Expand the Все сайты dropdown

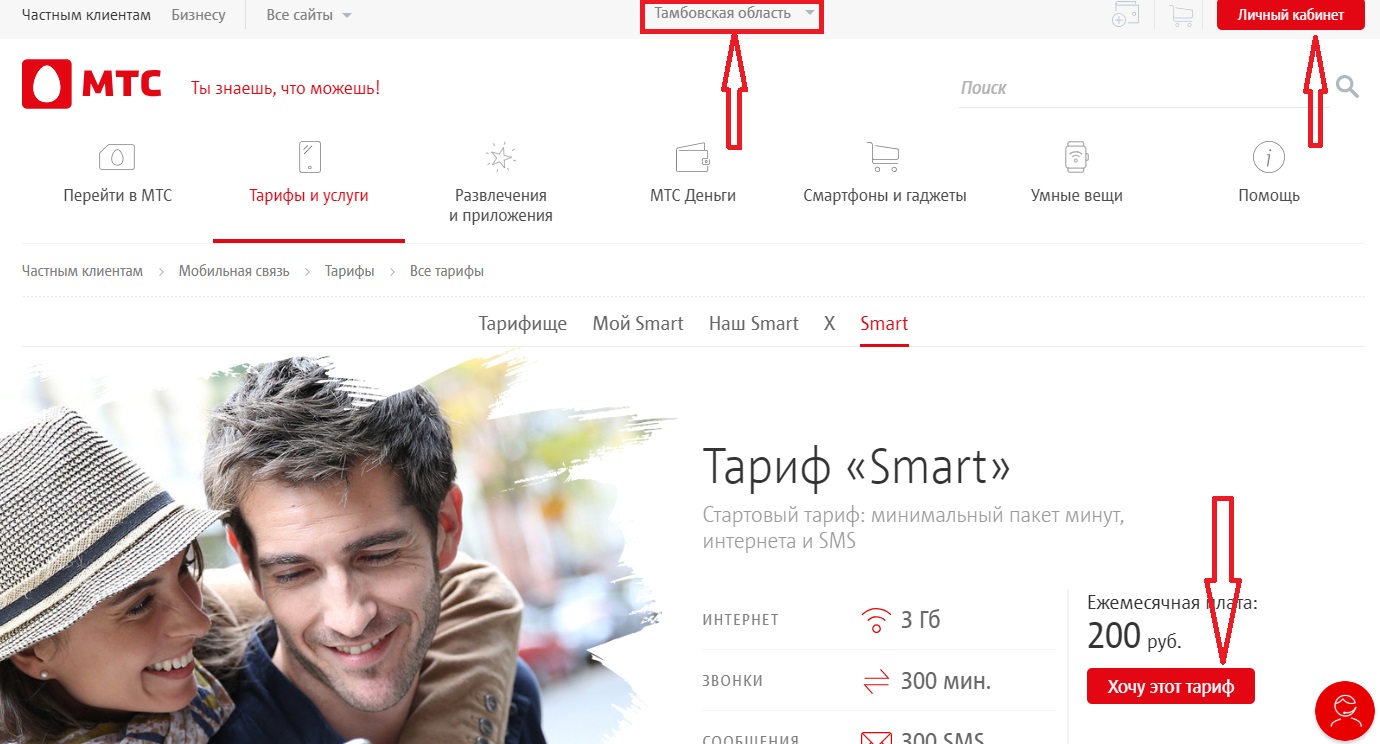tap(309, 15)
